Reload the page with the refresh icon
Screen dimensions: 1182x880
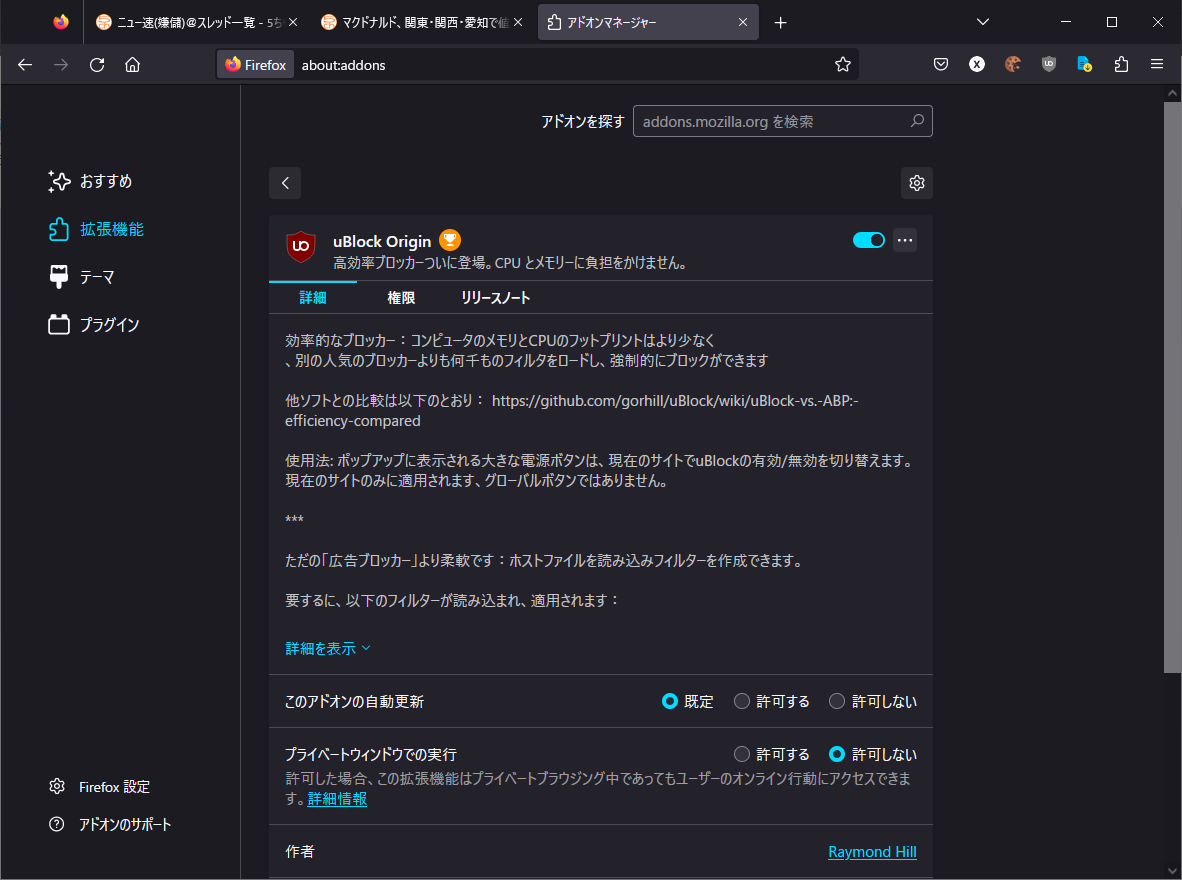coord(96,65)
